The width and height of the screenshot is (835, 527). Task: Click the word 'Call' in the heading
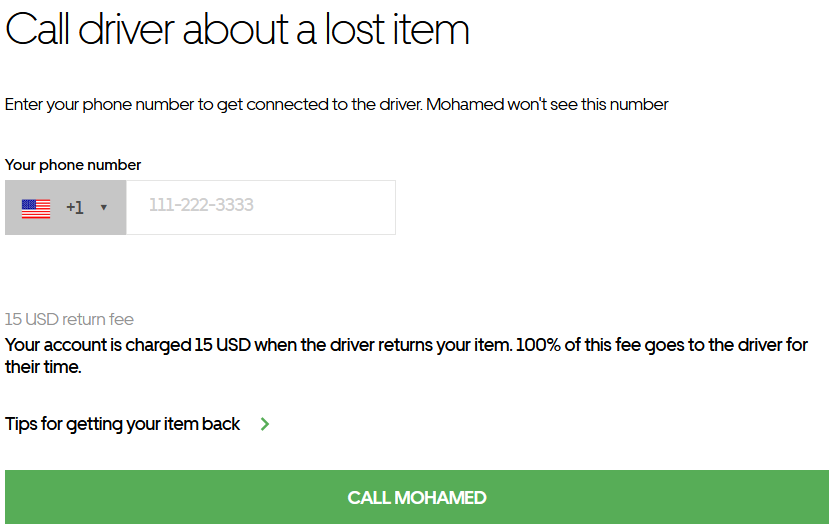[x=37, y=29]
